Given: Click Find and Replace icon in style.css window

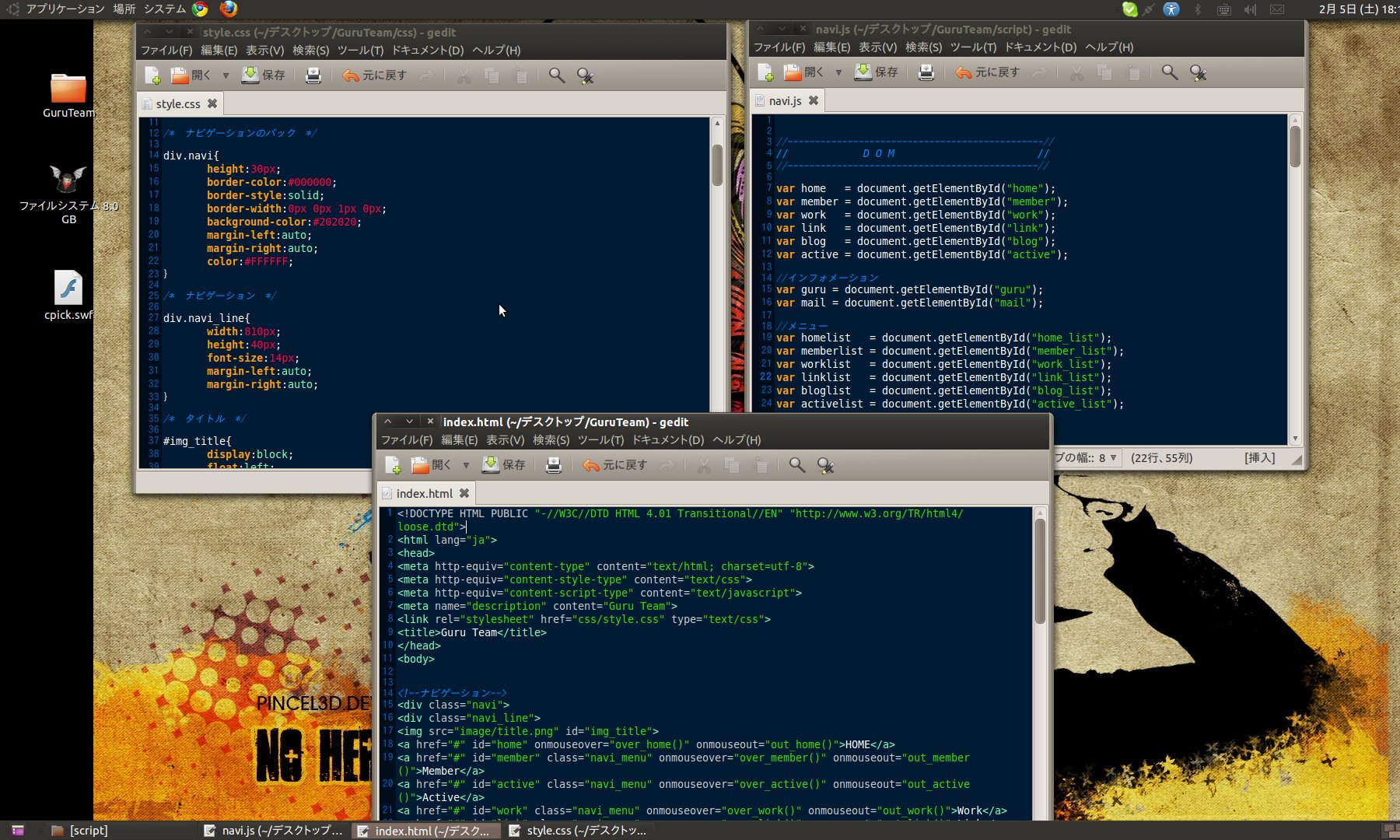Looking at the screenshot, I should pos(586,75).
